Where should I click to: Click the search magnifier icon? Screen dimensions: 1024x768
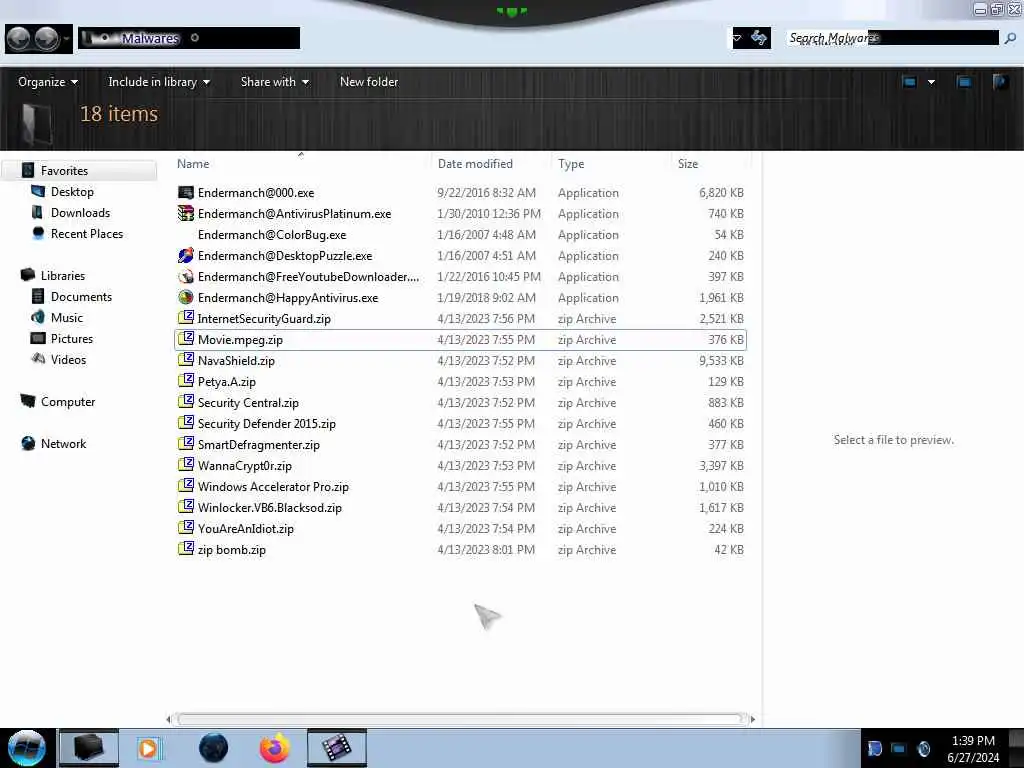[x=1010, y=38]
